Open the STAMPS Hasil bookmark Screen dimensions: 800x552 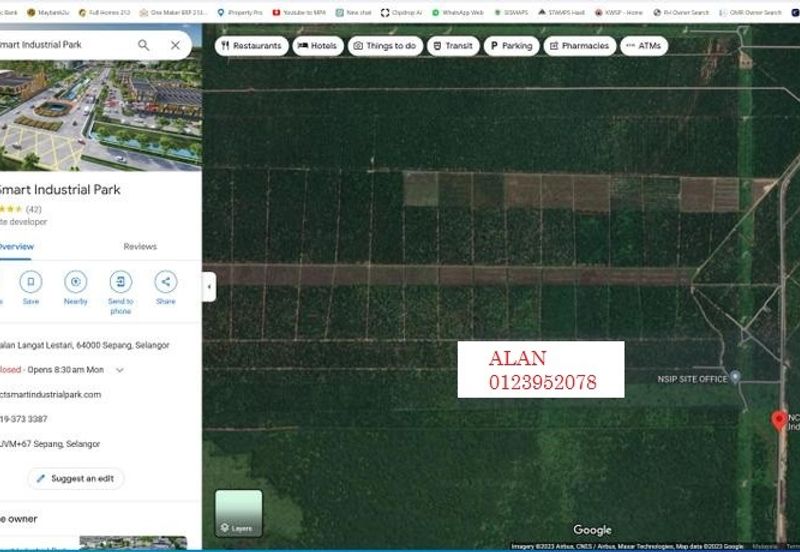[x=561, y=12]
